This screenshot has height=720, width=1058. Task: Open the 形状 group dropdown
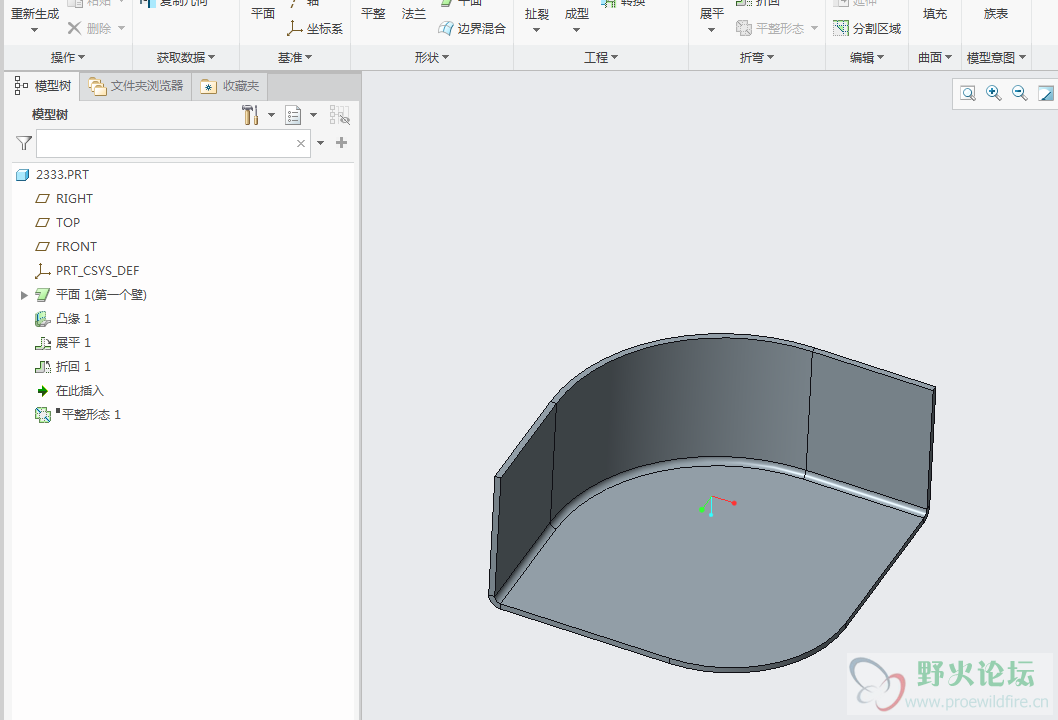pyautogui.click(x=431, y=57)
